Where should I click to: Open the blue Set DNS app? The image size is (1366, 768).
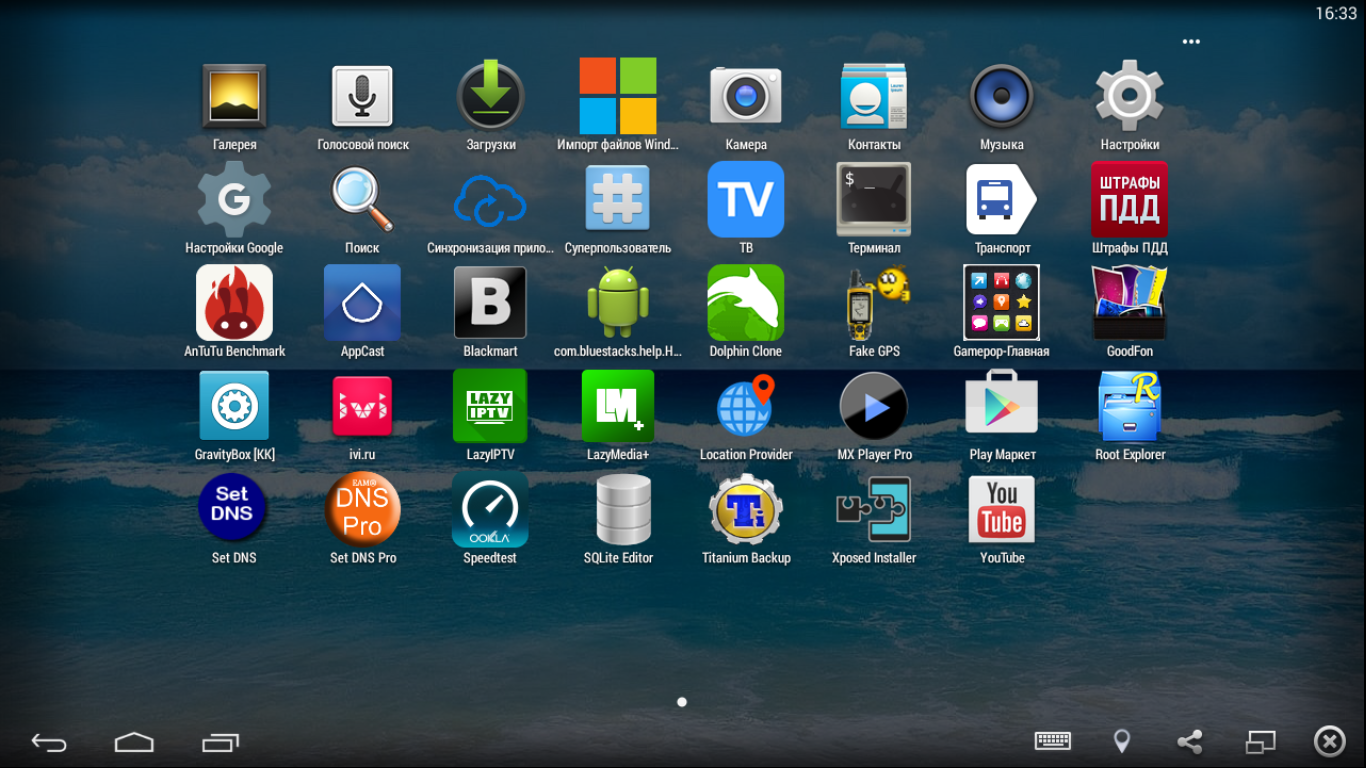point(232,507)
